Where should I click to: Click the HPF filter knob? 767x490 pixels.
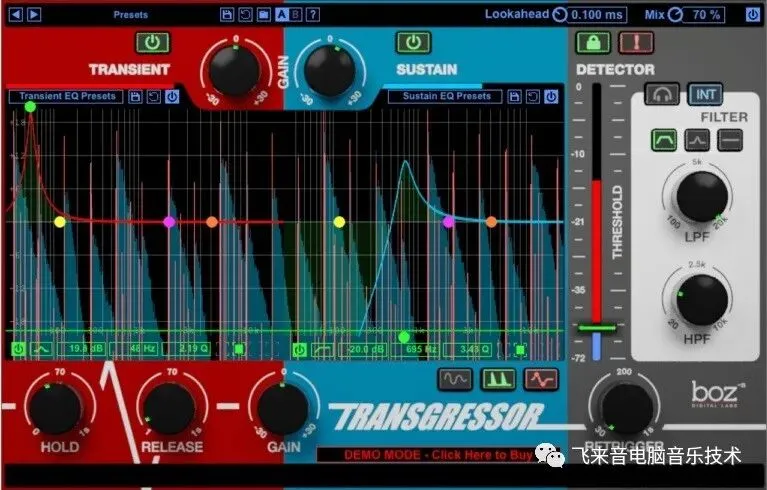pyautogui.click(x=701, y=300)
